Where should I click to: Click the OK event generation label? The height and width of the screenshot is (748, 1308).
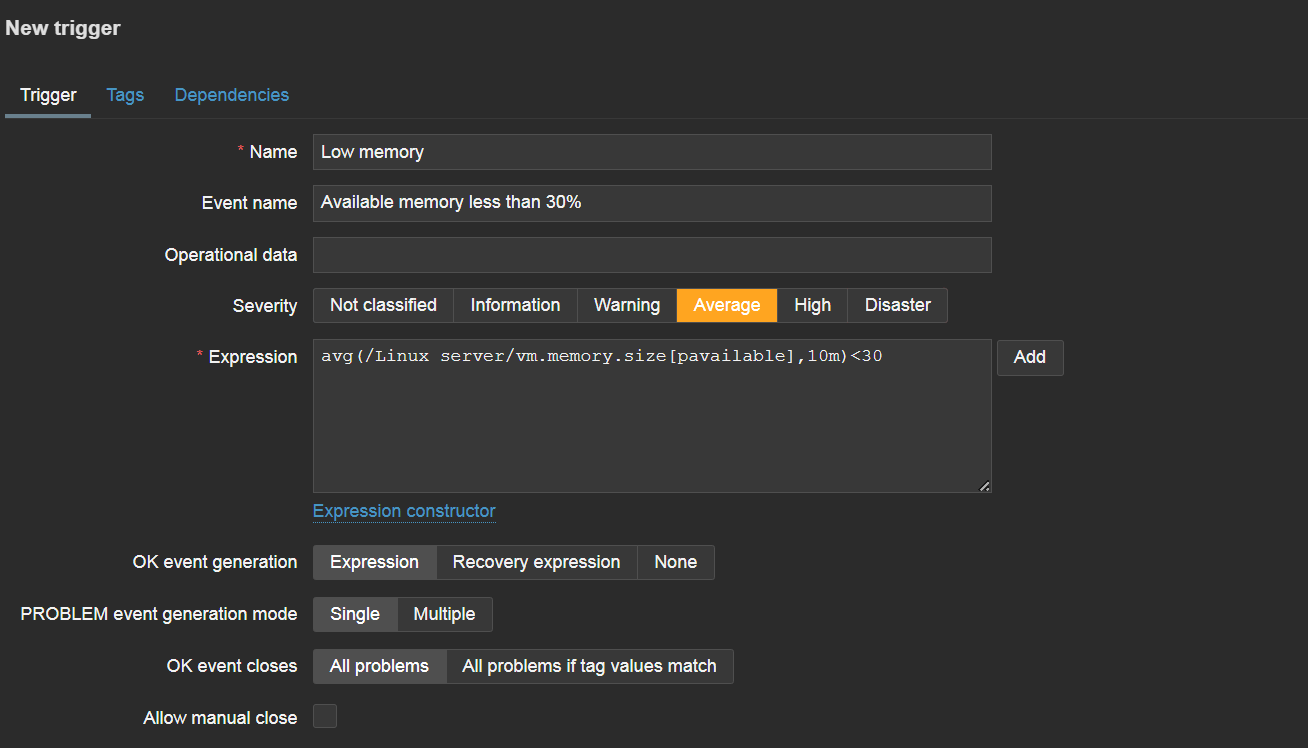[215, 562]
